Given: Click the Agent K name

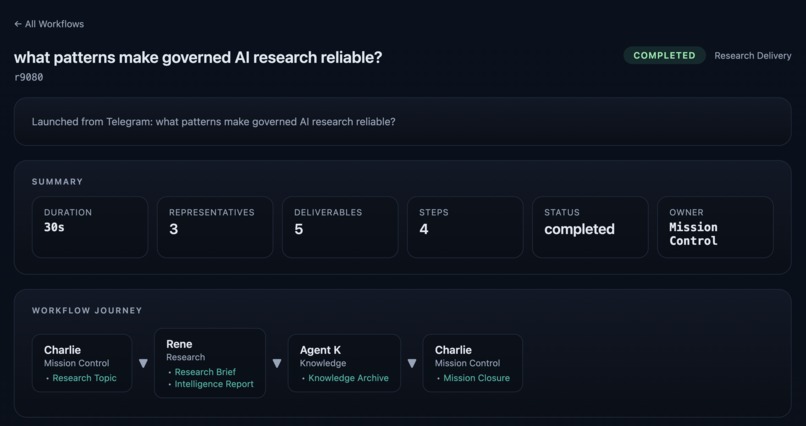Looking at the screenshot, I should point(320,350).
